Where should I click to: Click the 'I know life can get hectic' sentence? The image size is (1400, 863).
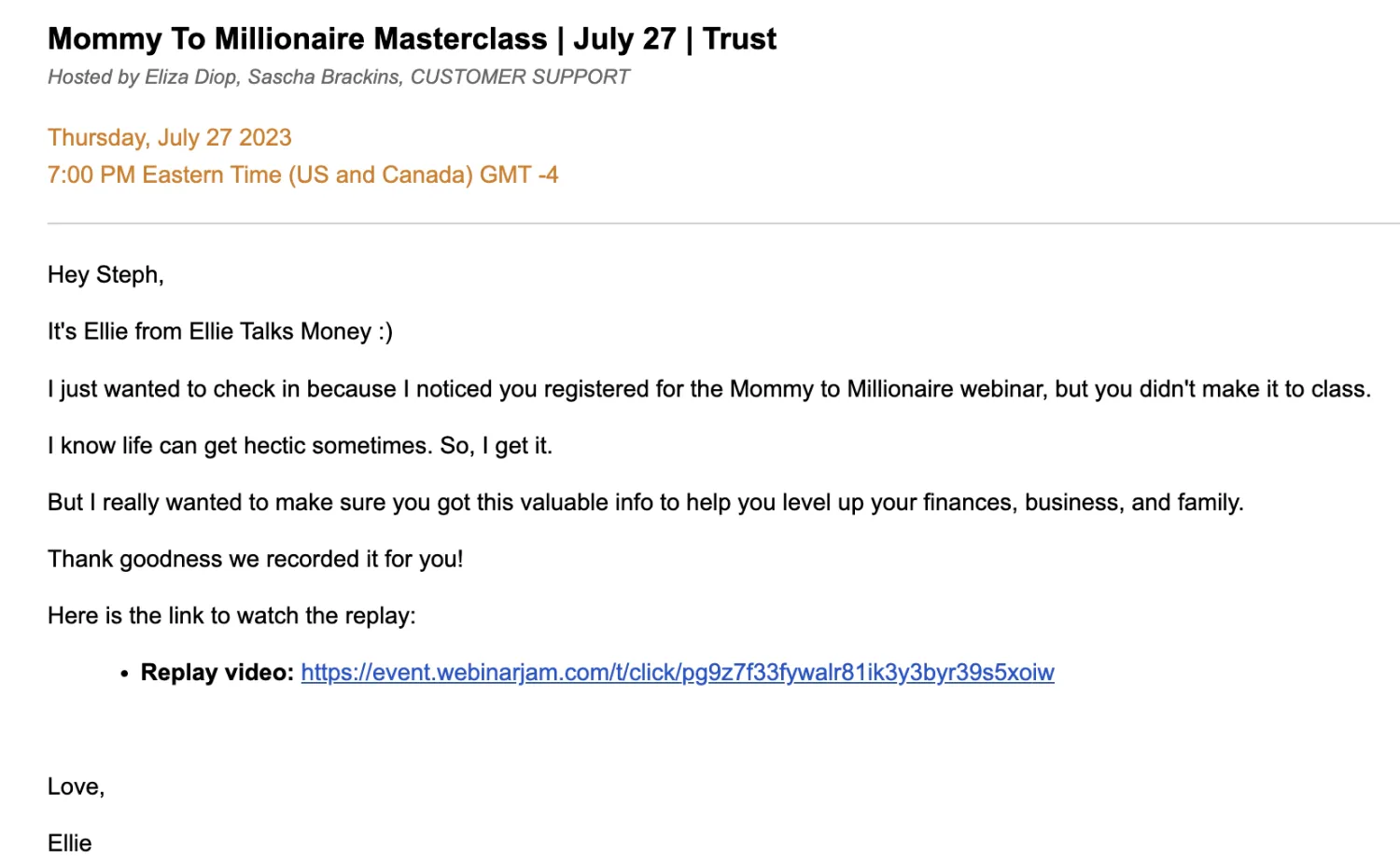point(299,446)
